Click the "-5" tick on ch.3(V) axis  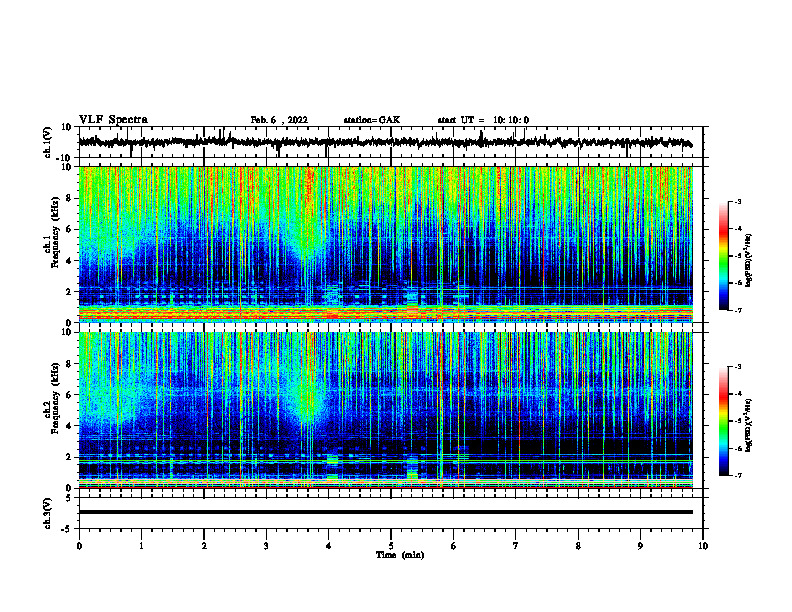(67, 529)
